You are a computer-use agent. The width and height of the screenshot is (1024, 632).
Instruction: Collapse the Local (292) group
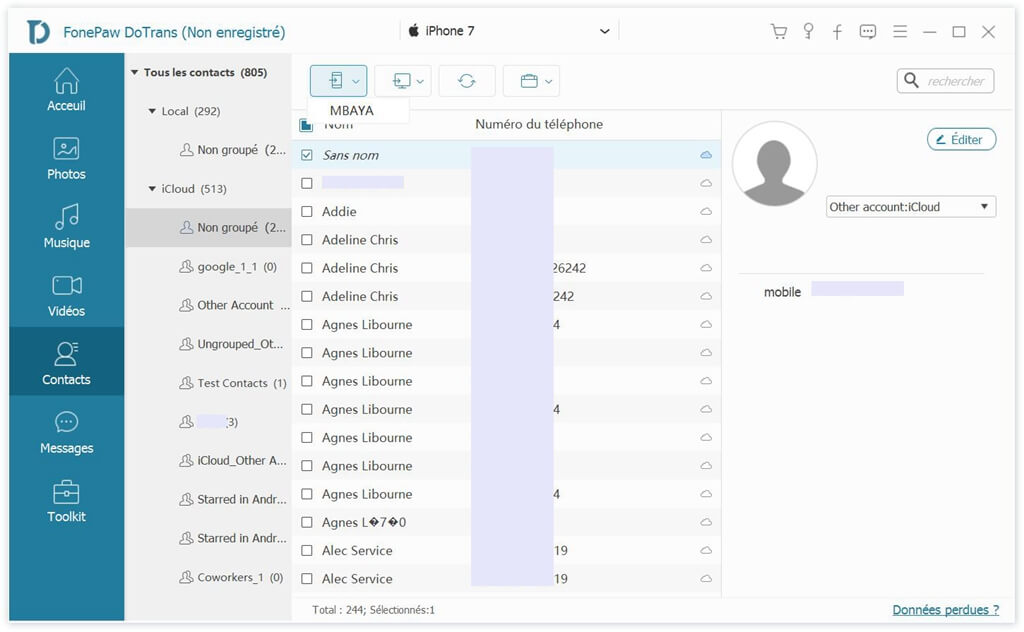tap(152, 111)
